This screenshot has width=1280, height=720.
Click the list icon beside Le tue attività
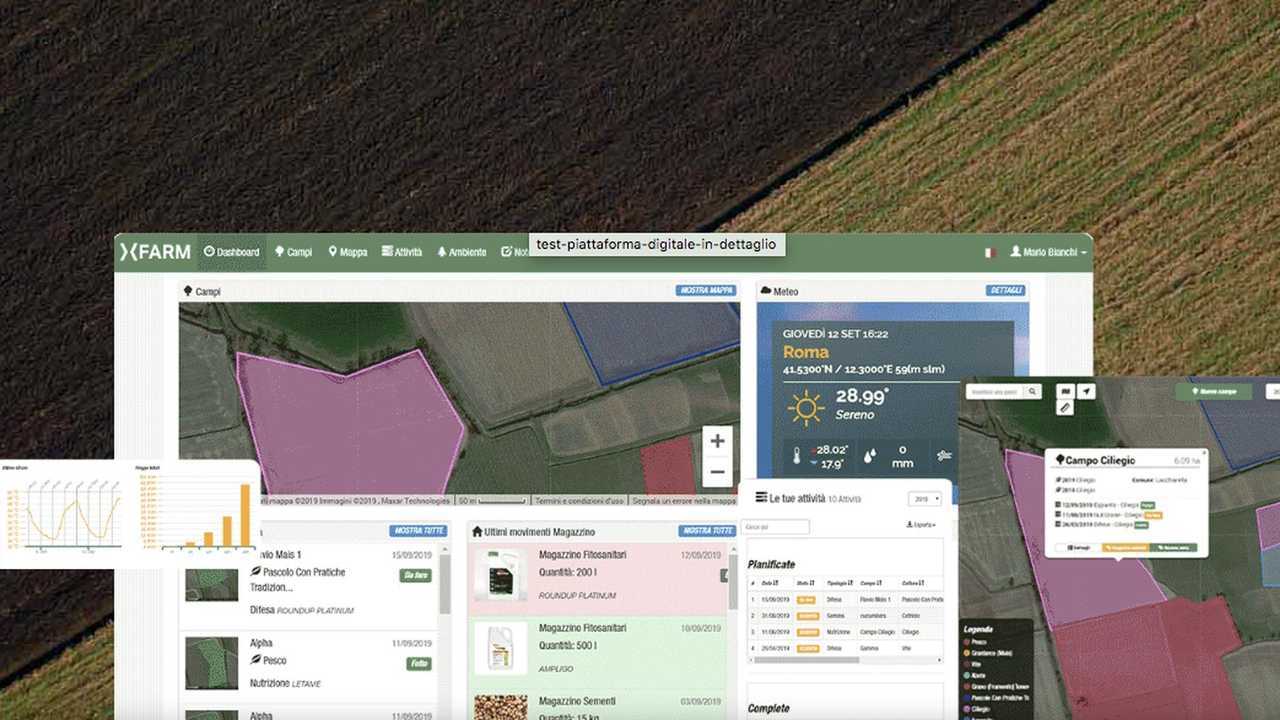click(x=761, y=497)
